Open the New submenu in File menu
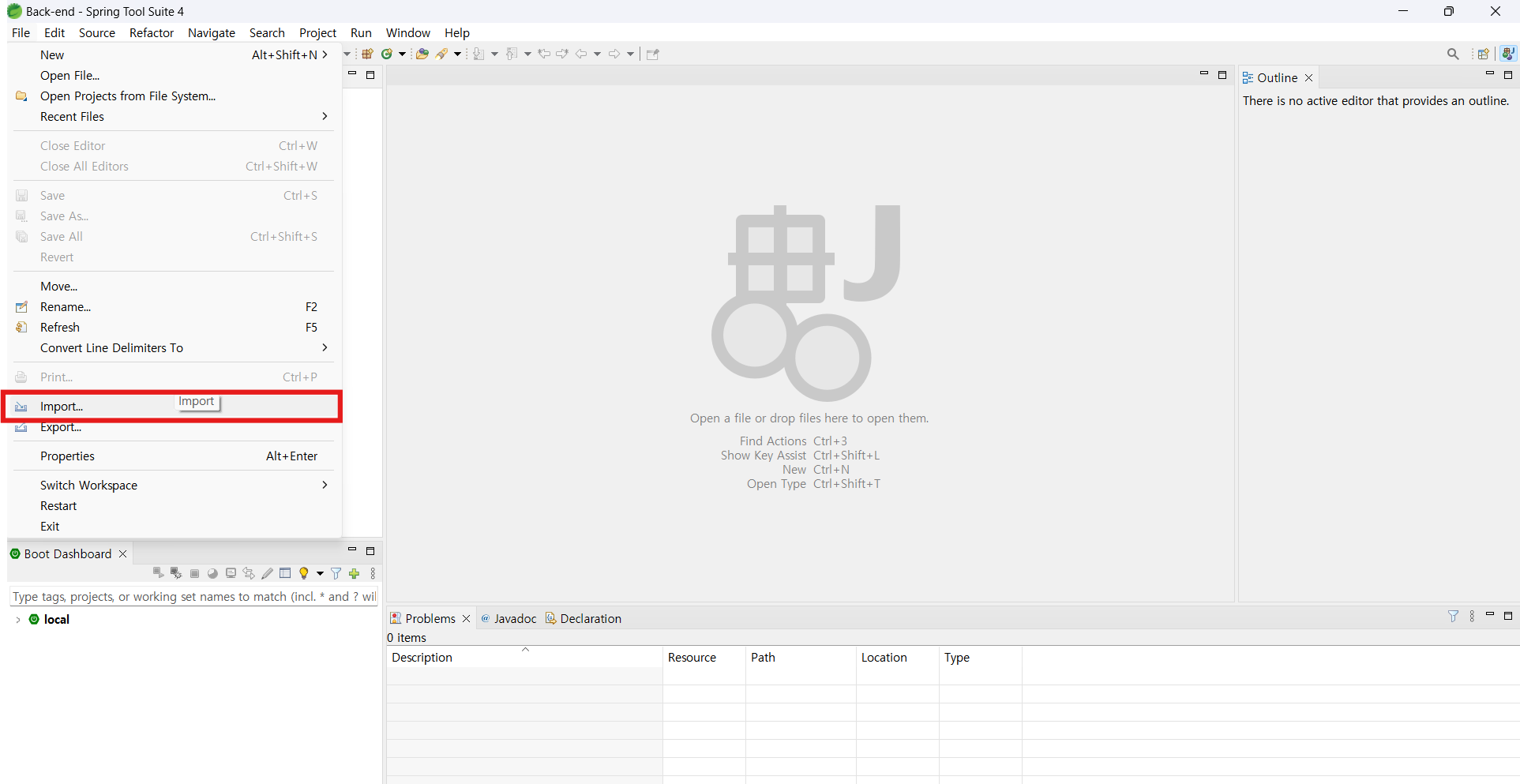Viewport: 1520px width, 784px height. click(174, 55)
